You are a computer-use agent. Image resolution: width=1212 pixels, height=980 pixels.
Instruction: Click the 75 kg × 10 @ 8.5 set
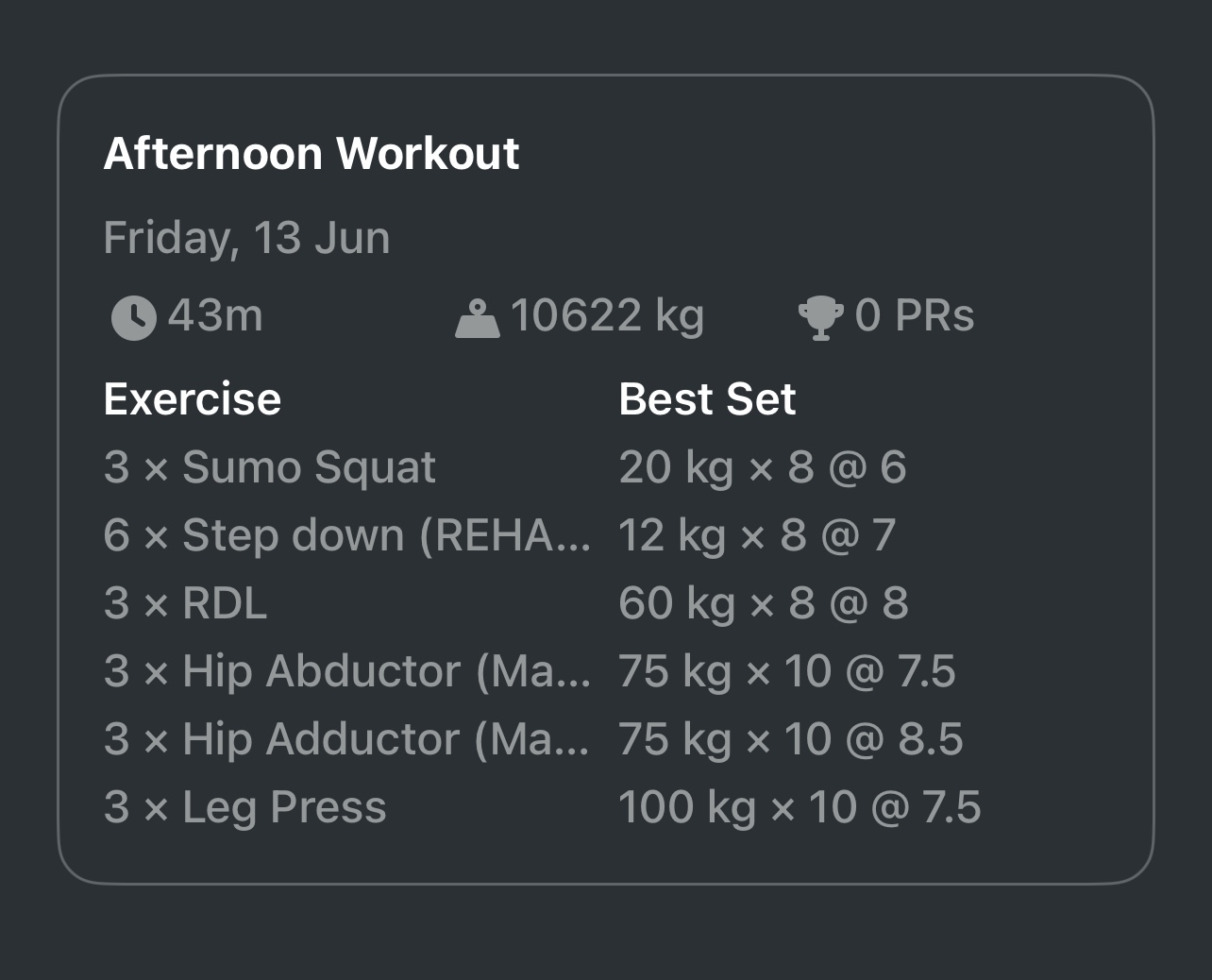pyautogui.click(x=790, y=739)
